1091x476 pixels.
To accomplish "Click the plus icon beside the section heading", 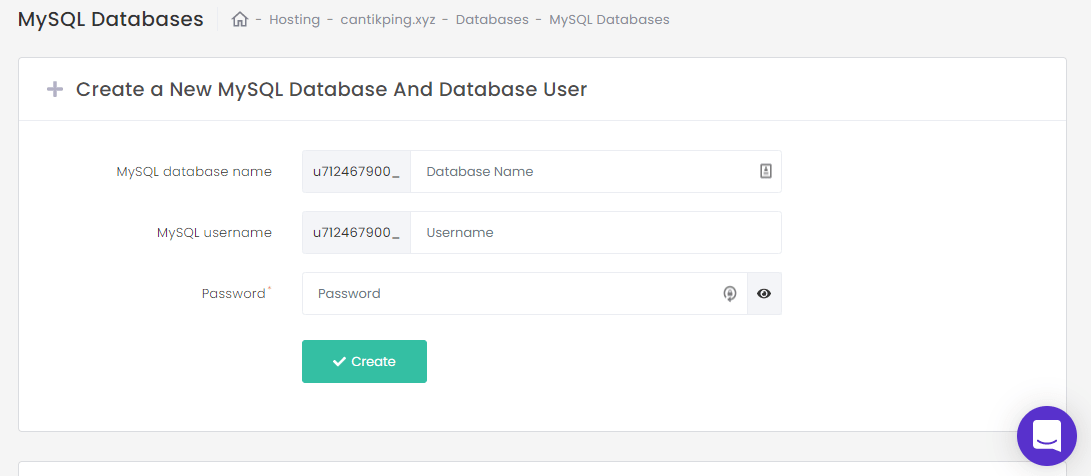I will tap(55, 89).
